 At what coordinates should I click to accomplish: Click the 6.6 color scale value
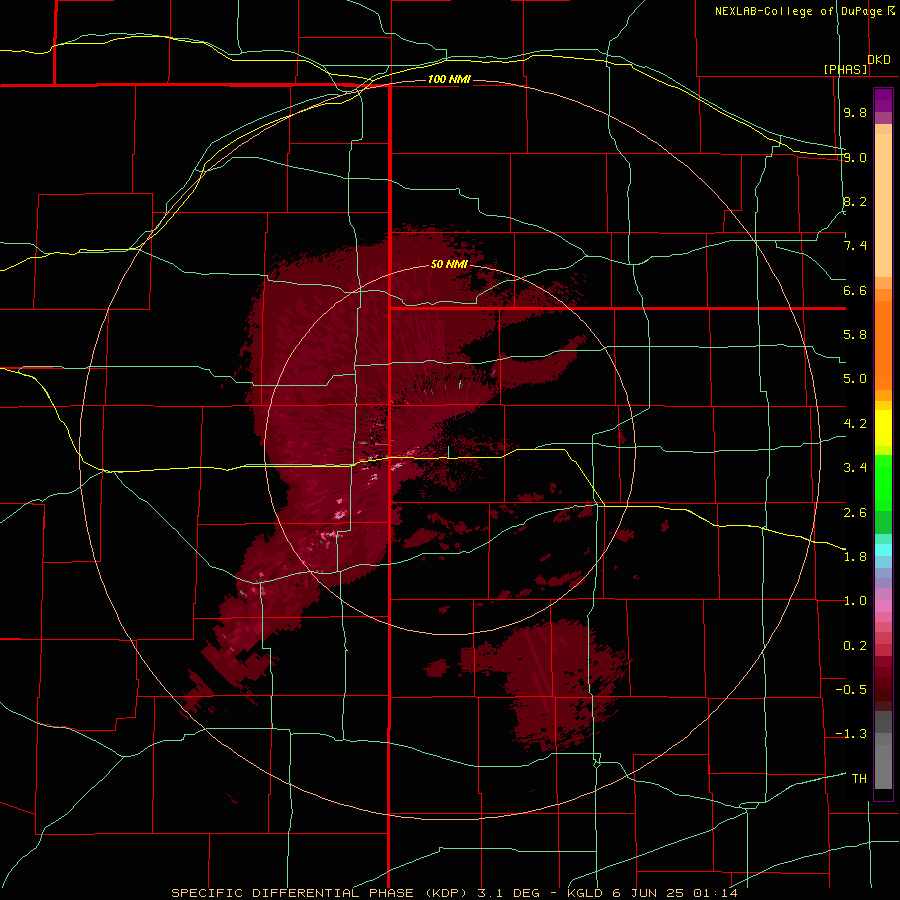pyautogui.click(x=855, y=290)
